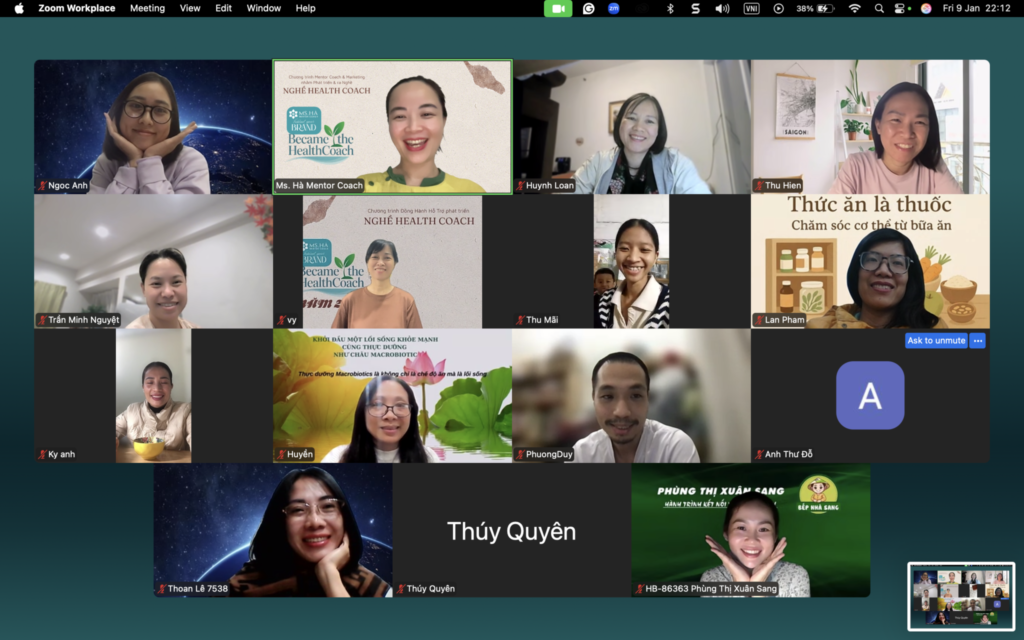Image resolution: width=1024 pixels, height=640 pixels.
Task: Check the 38% battery status
Action: click(x=815, y=8)
